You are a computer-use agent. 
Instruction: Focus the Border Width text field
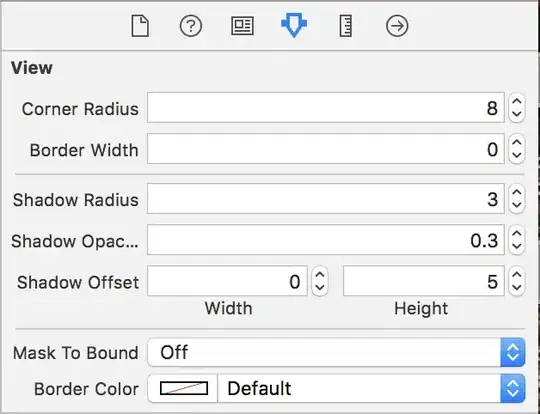coord(326,149)
